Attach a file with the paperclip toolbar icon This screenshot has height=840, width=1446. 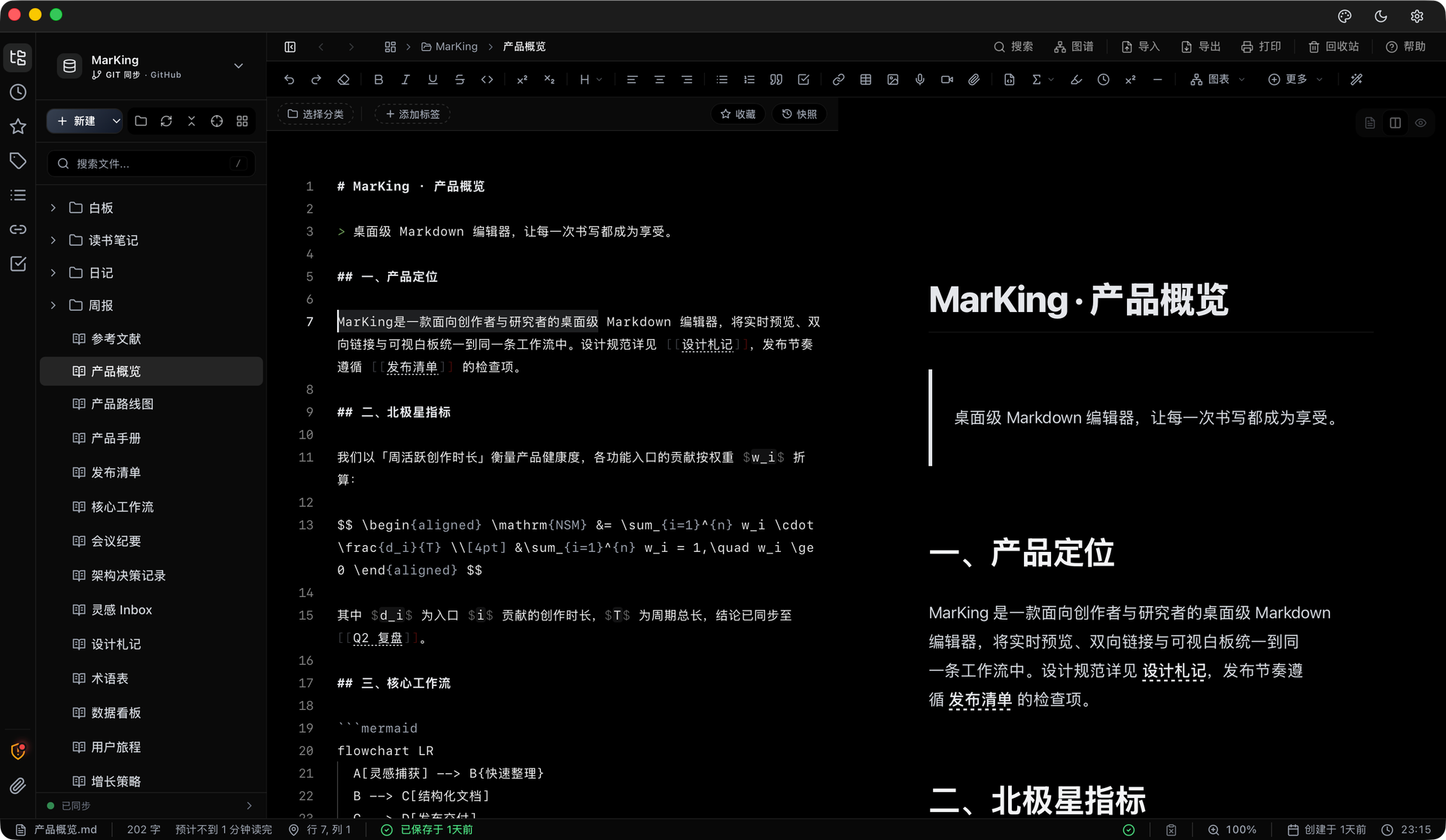coord(974,80)
